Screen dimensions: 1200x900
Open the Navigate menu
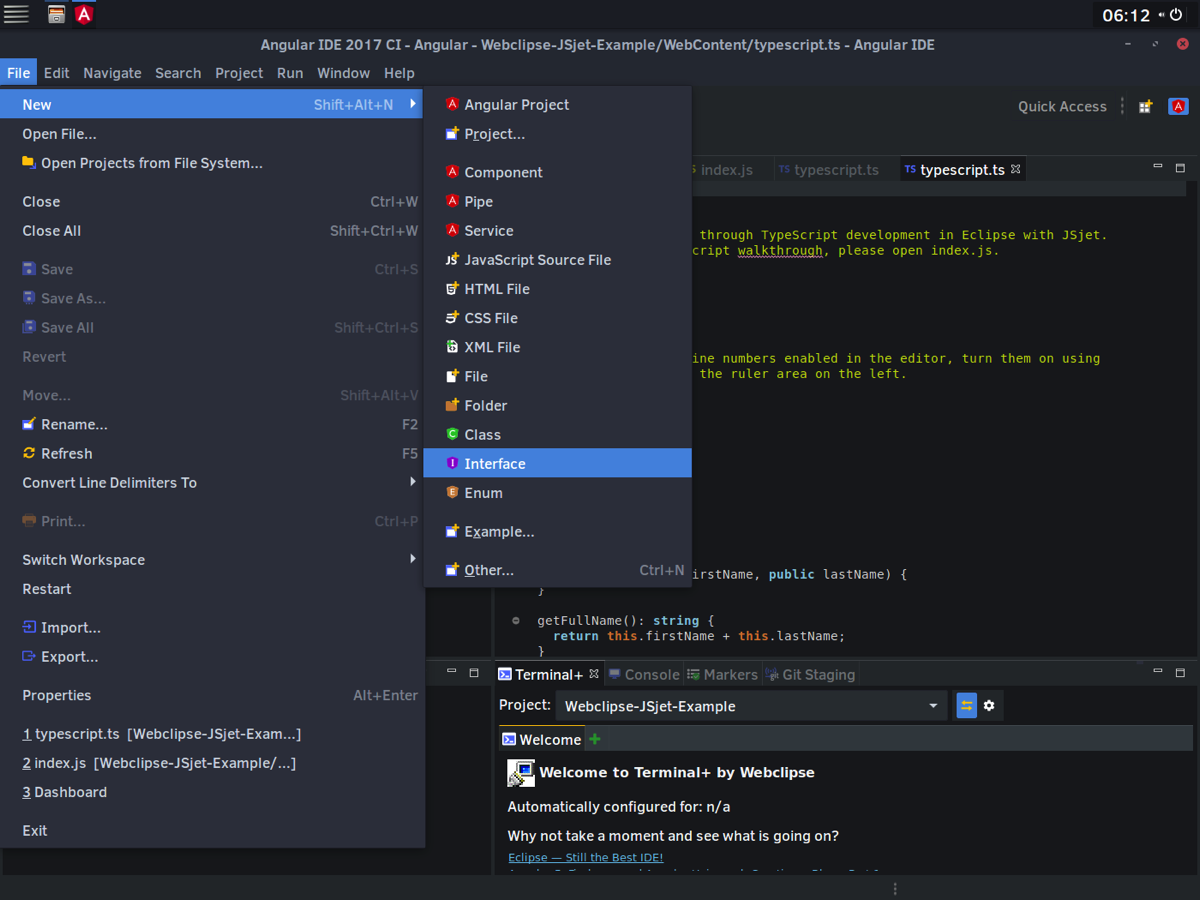tap(112, 73)
